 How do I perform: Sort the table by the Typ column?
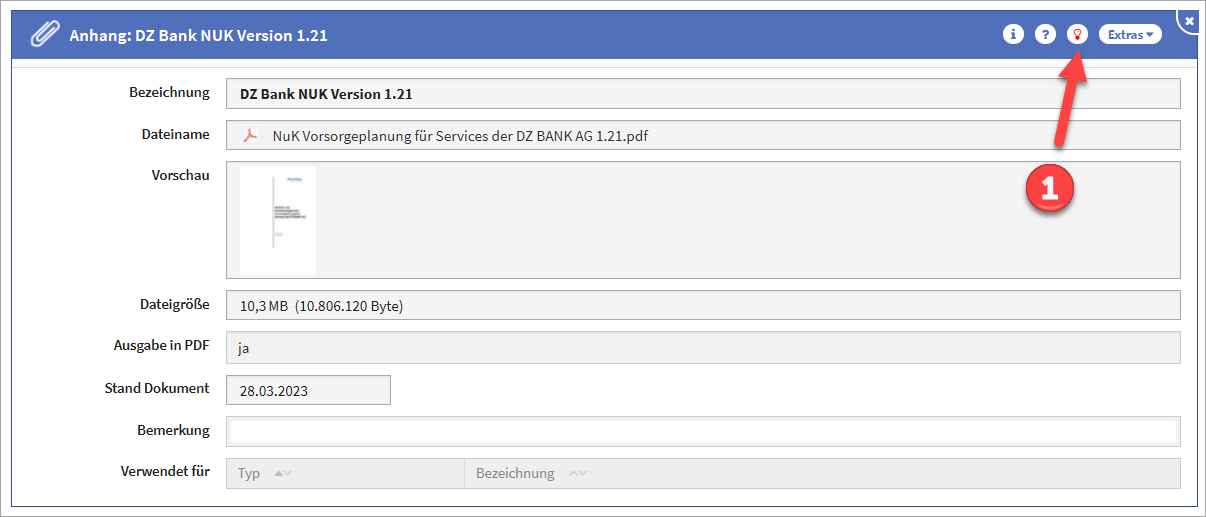[249, 473]
